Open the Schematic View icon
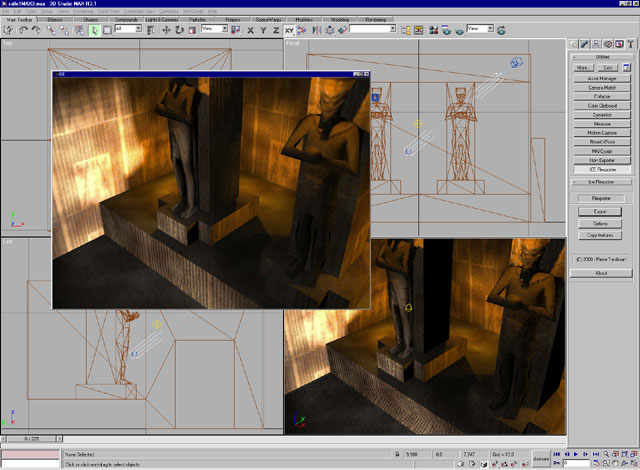 click(x=418, y=30)
